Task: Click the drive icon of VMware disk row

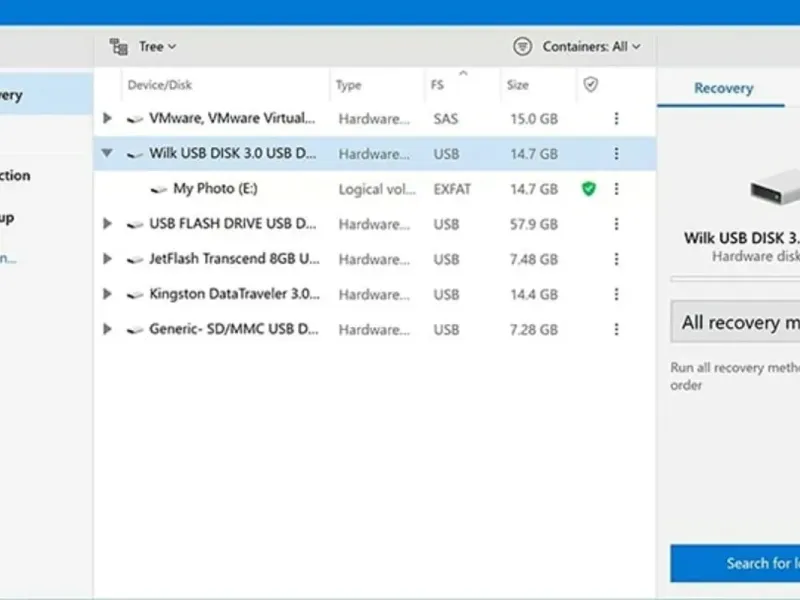Action: click(x=135, y=119)
